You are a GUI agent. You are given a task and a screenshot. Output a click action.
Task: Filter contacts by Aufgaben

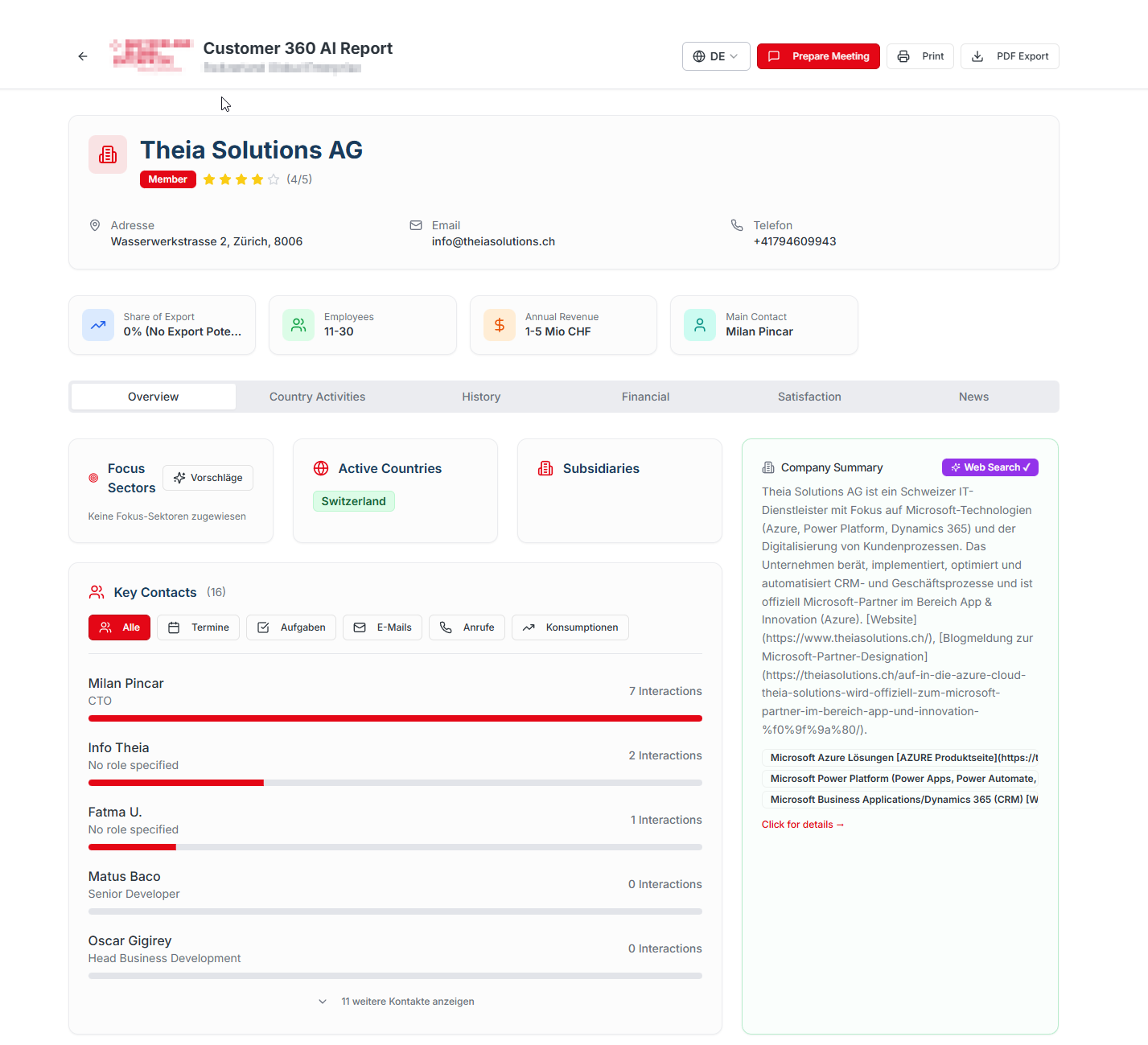[x=291, y=627]
